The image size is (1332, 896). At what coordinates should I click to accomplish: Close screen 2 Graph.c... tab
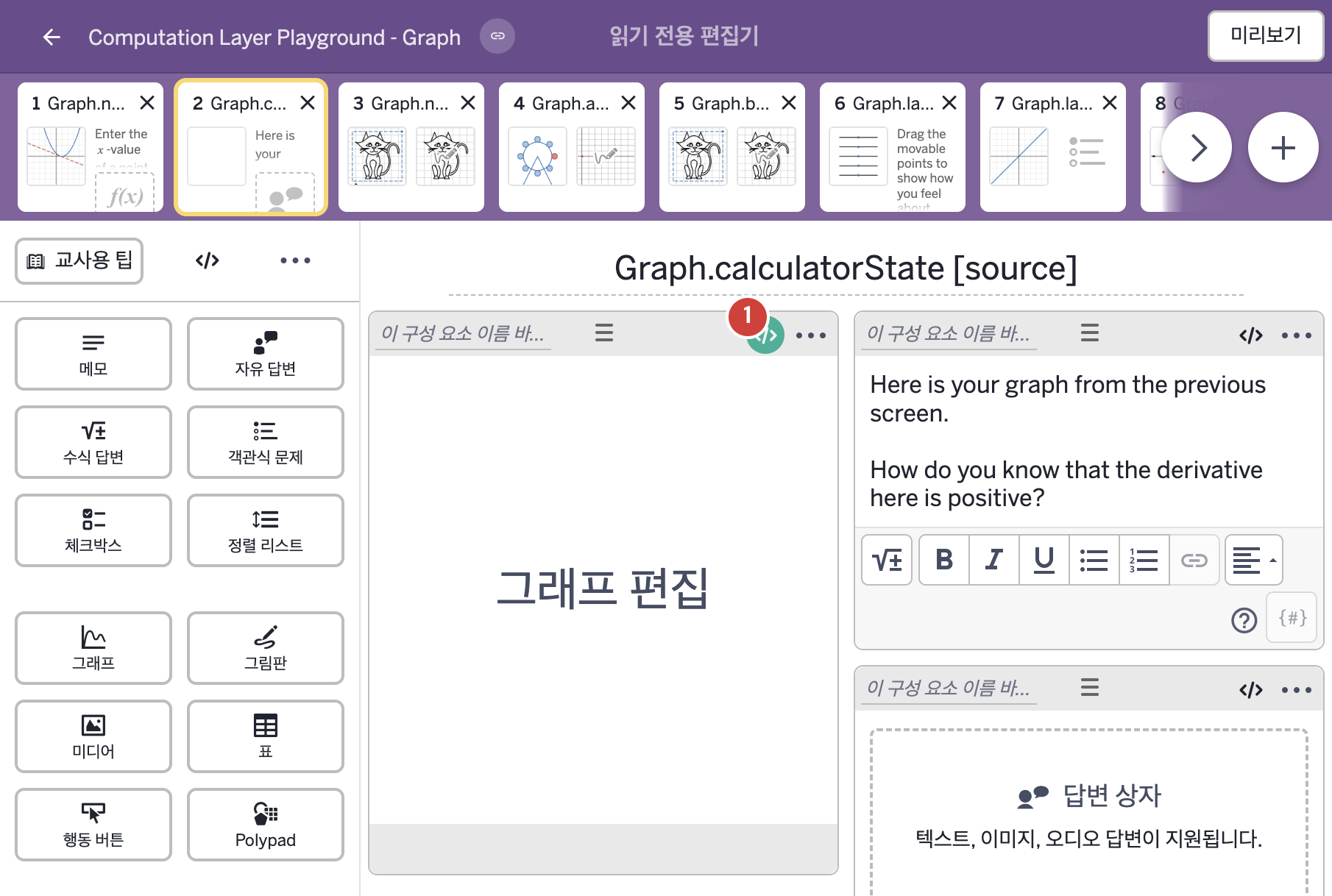pos(308,103)
